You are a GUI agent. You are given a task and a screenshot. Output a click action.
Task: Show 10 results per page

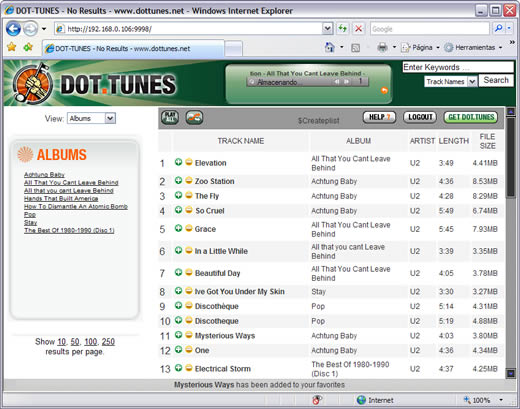(61, 342)
